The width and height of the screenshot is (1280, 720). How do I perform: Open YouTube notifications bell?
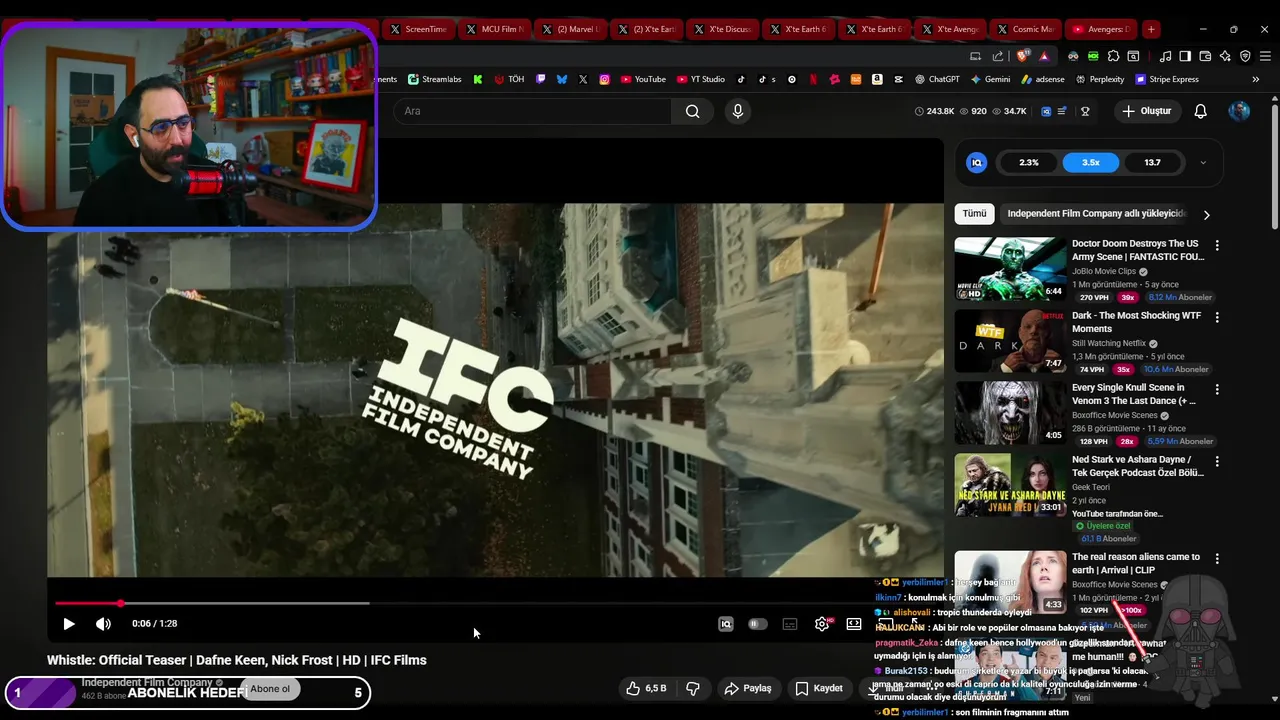[1200, 111]
